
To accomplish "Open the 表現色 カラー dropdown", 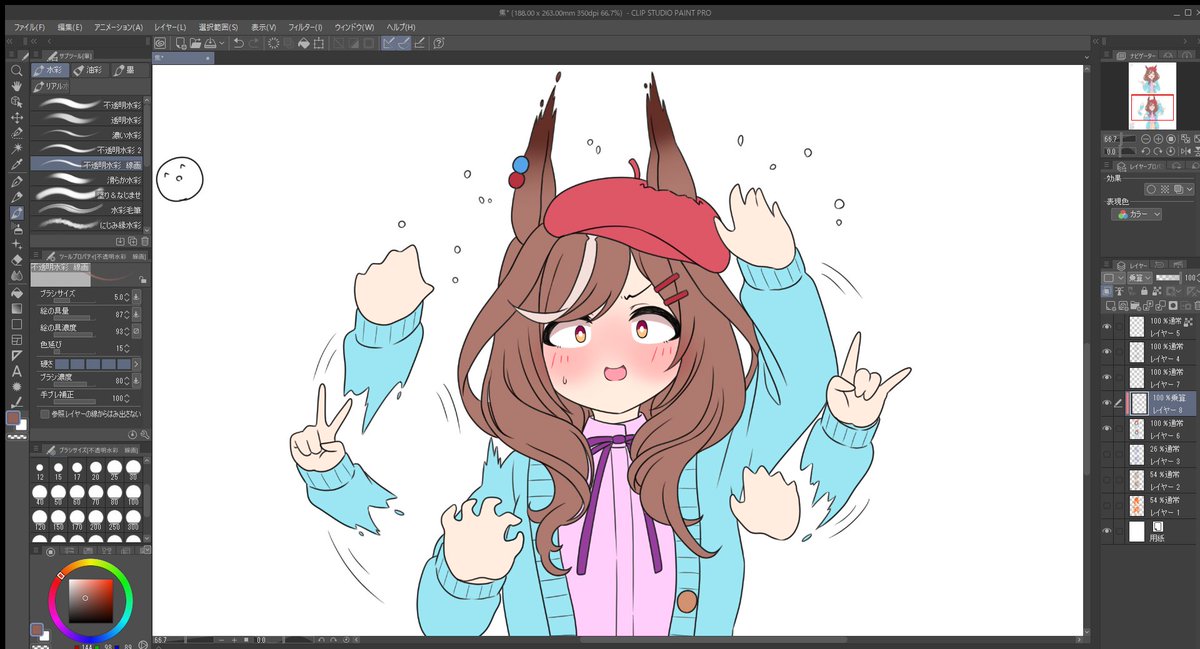I will coord(1139,214).
